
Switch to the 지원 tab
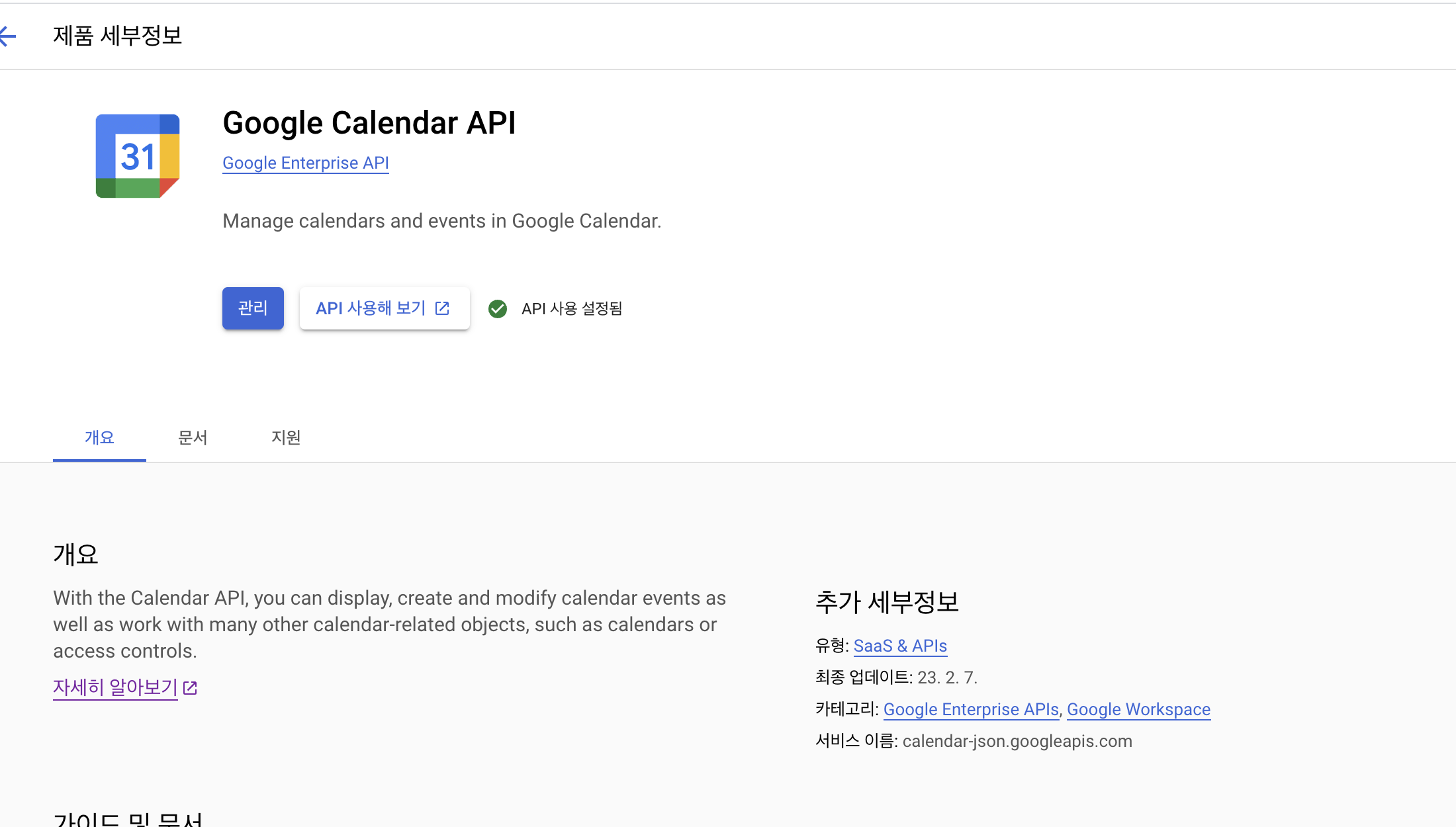[x=286, y=437]
